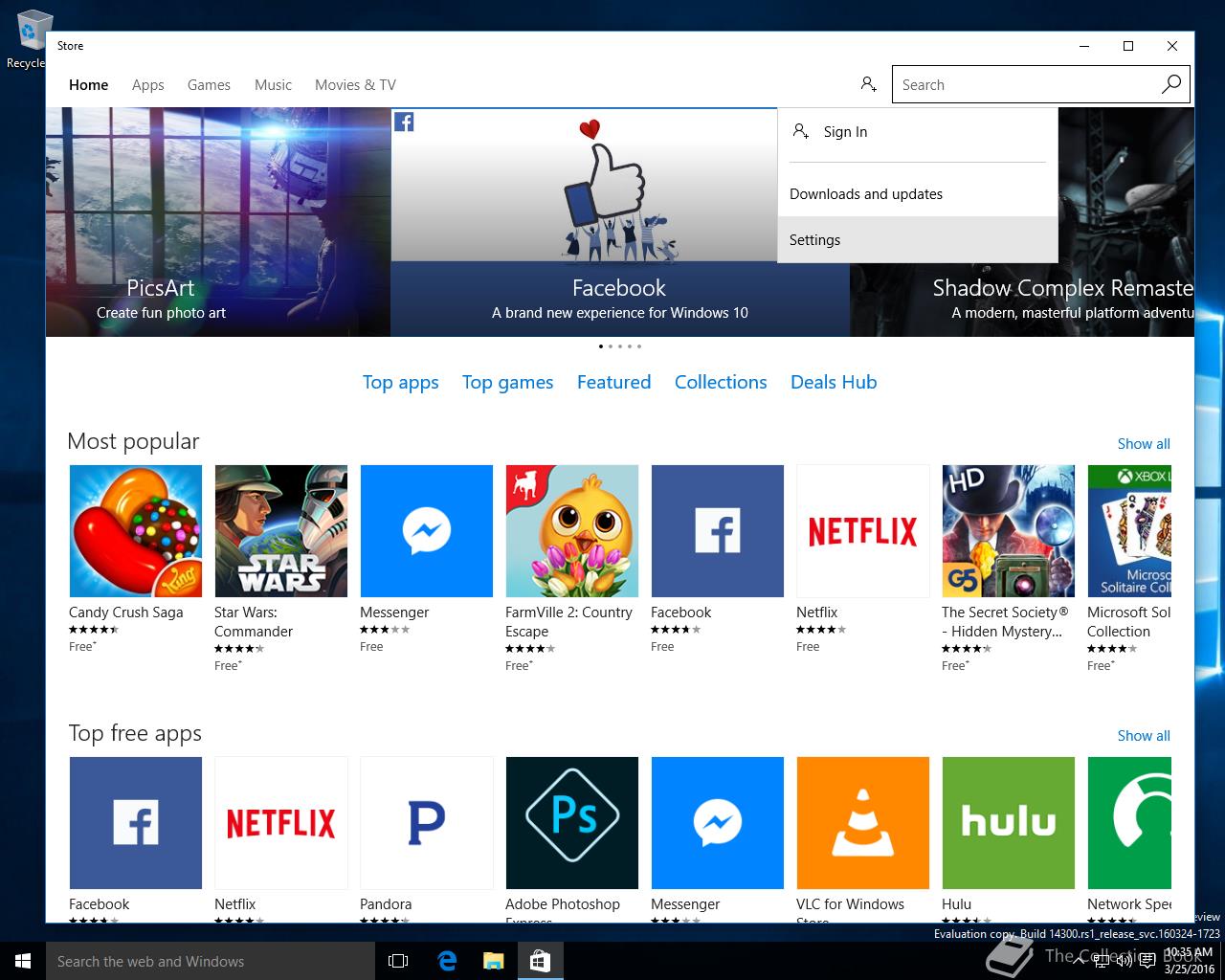The image size is (1225, 980).
Task: Open Messenger tile in Most popular
Action: [427, 531]
